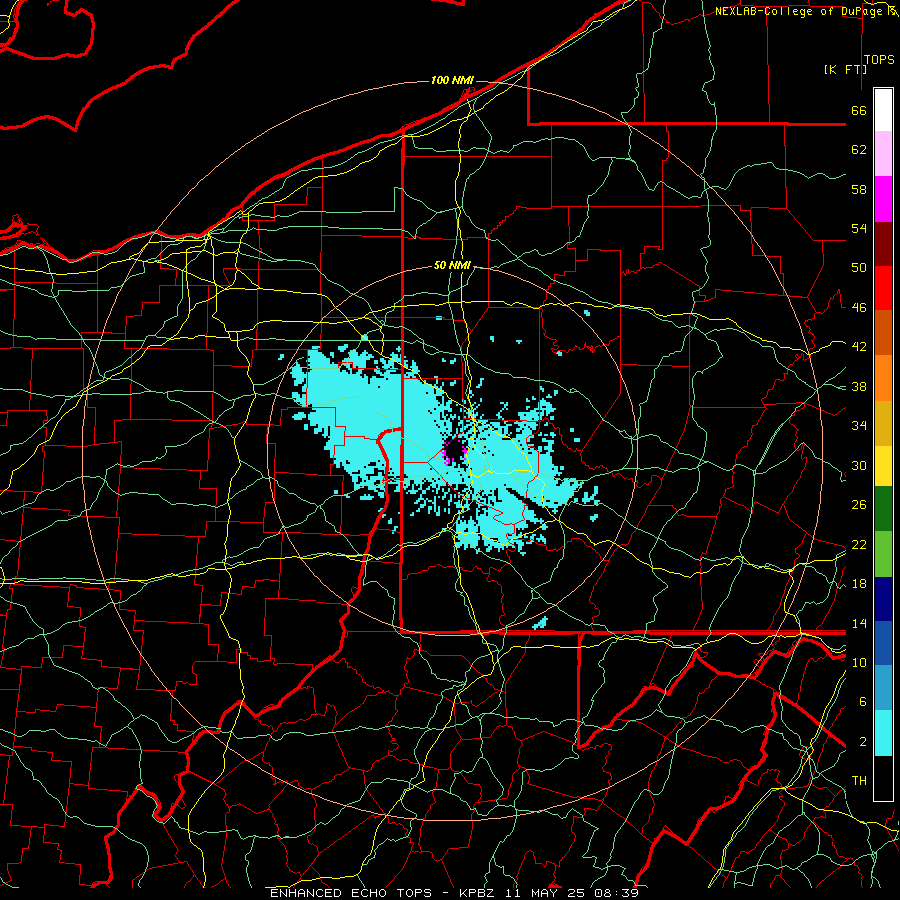Pick the bright yellow legend color block

point(883,466)
